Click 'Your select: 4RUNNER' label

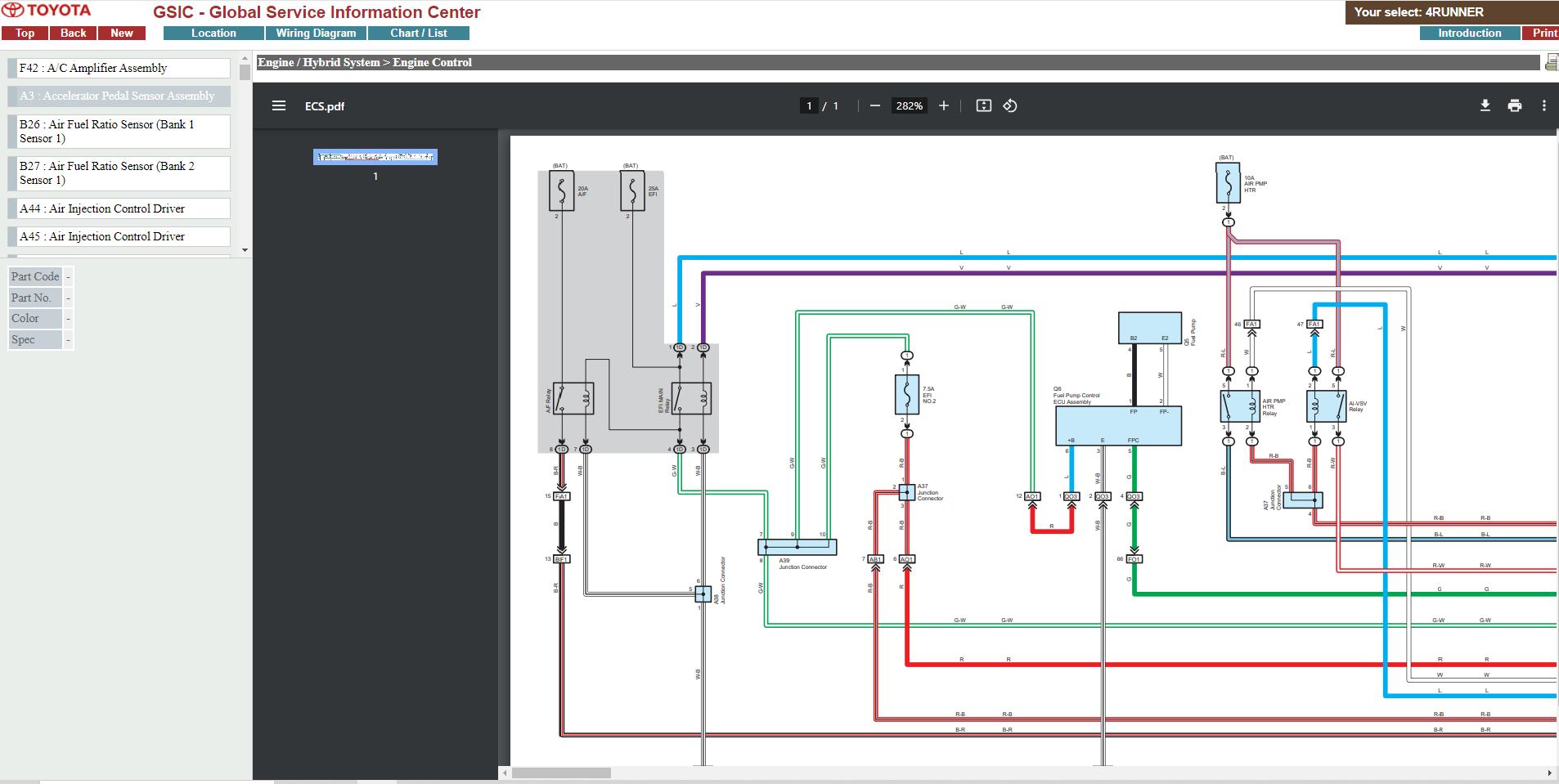pos(1418,12)
